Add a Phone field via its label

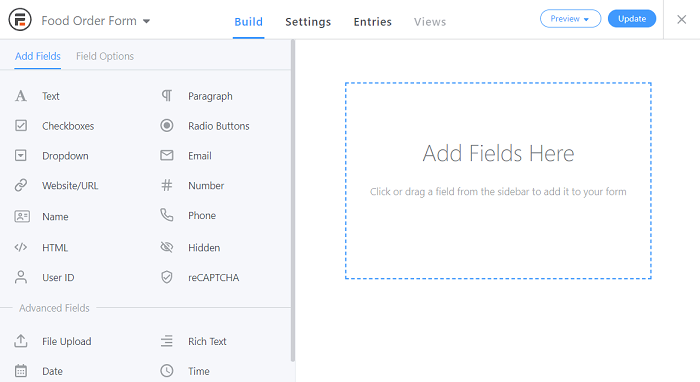point(202,216)
